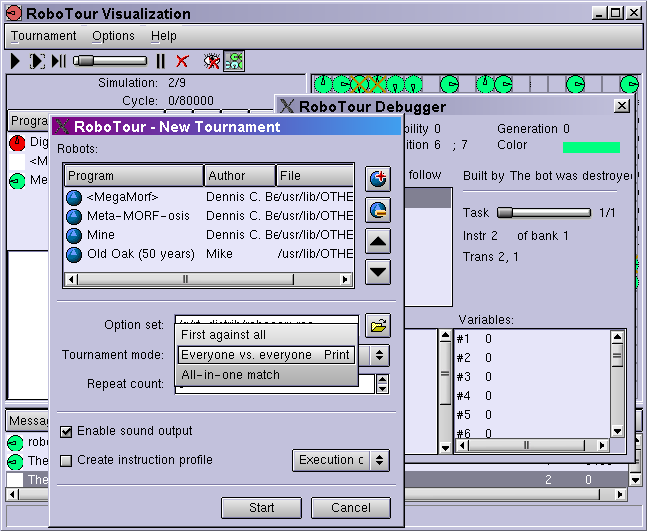Click the play-one-simulation toolbar icon
The image size is (647, 531).
[37, 61]
